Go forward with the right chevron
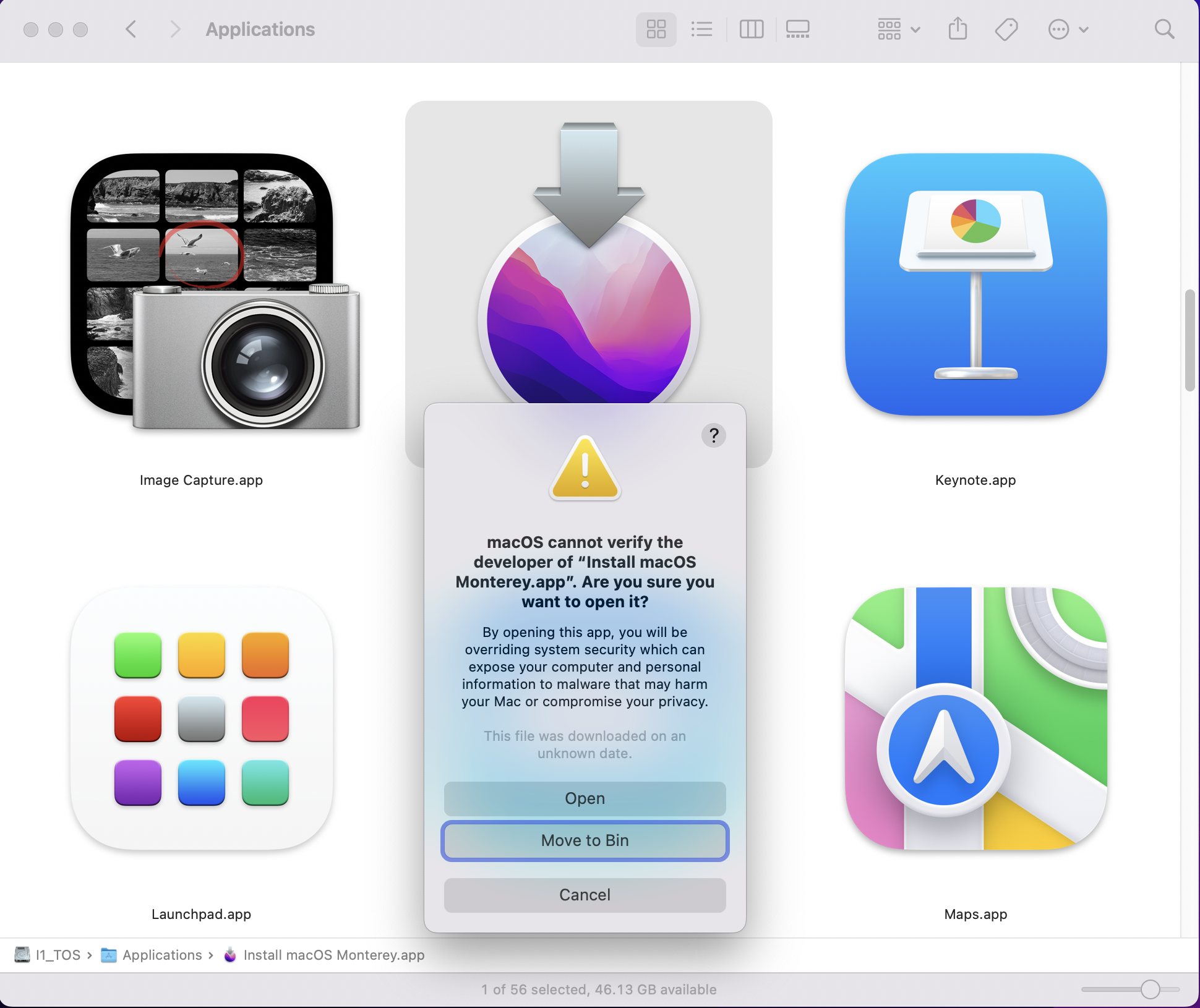This screenshot has height=1008, width=1200. pyautogui.click(x=175, y=29)
